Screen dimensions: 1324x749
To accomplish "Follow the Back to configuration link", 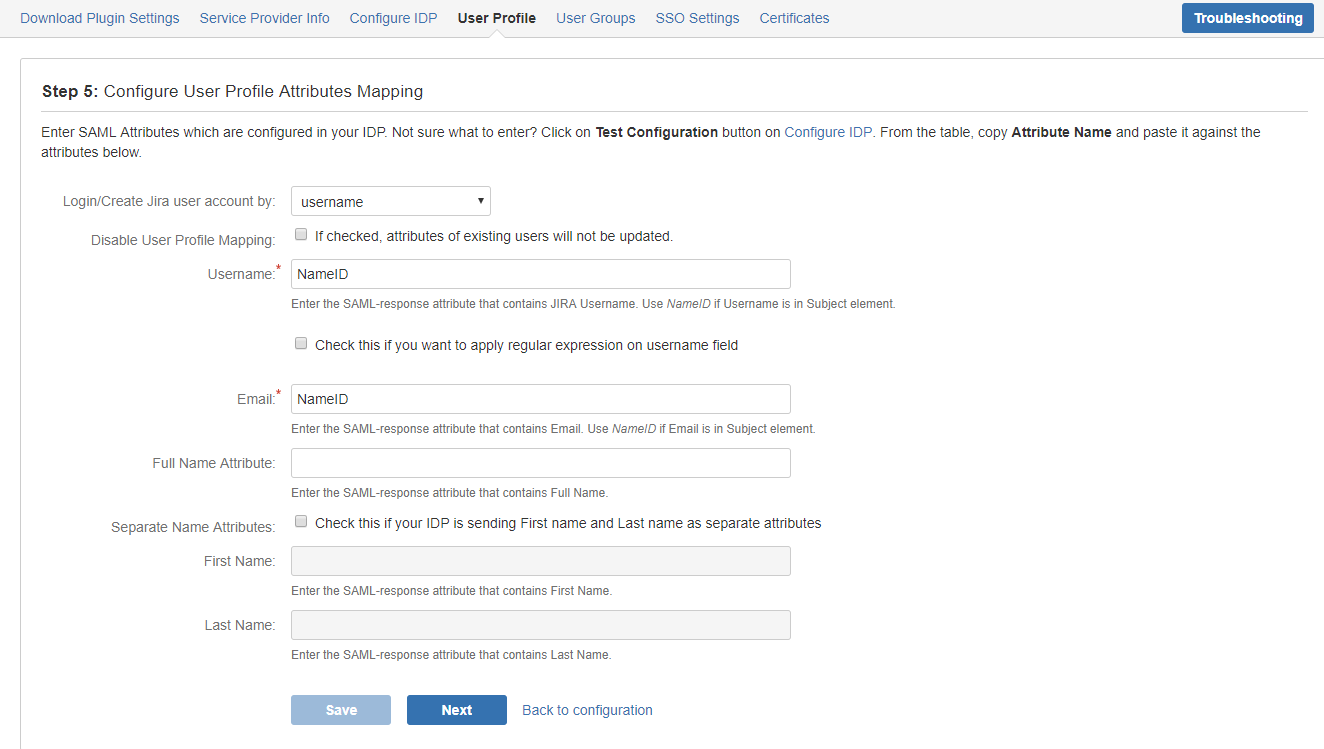I will tap(587, 710).
